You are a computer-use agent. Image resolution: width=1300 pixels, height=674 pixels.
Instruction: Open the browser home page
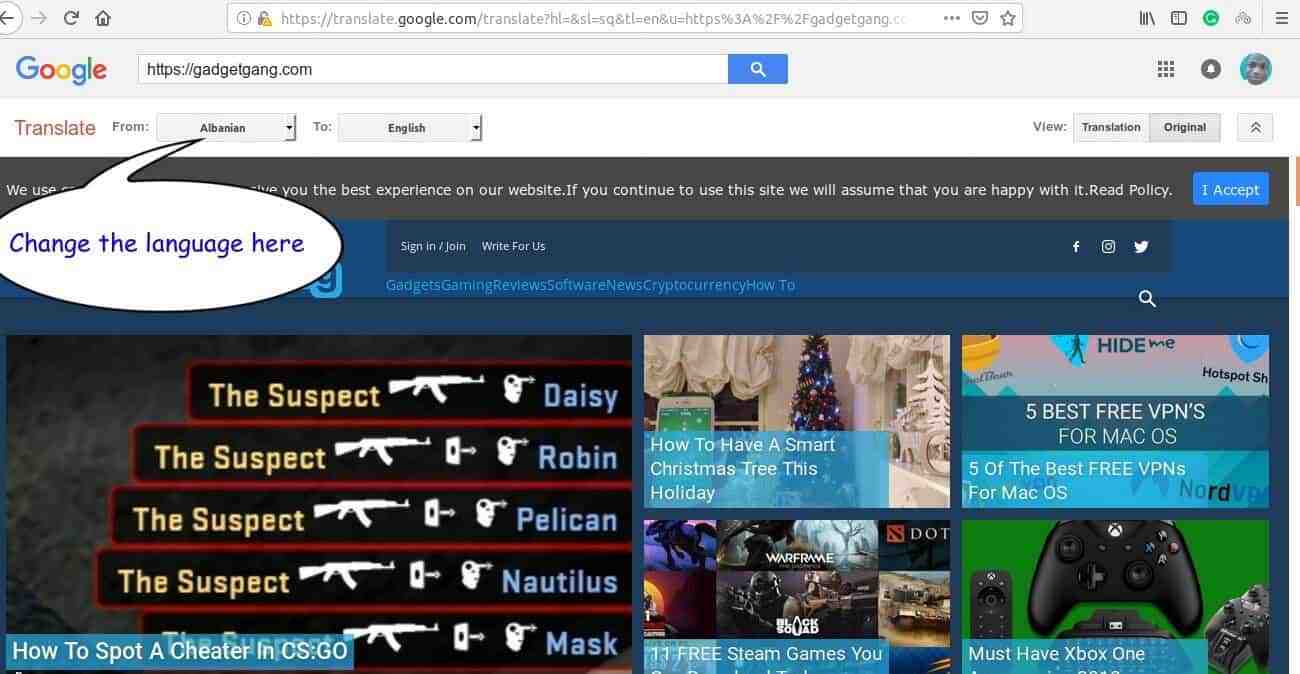pos(102,18)
